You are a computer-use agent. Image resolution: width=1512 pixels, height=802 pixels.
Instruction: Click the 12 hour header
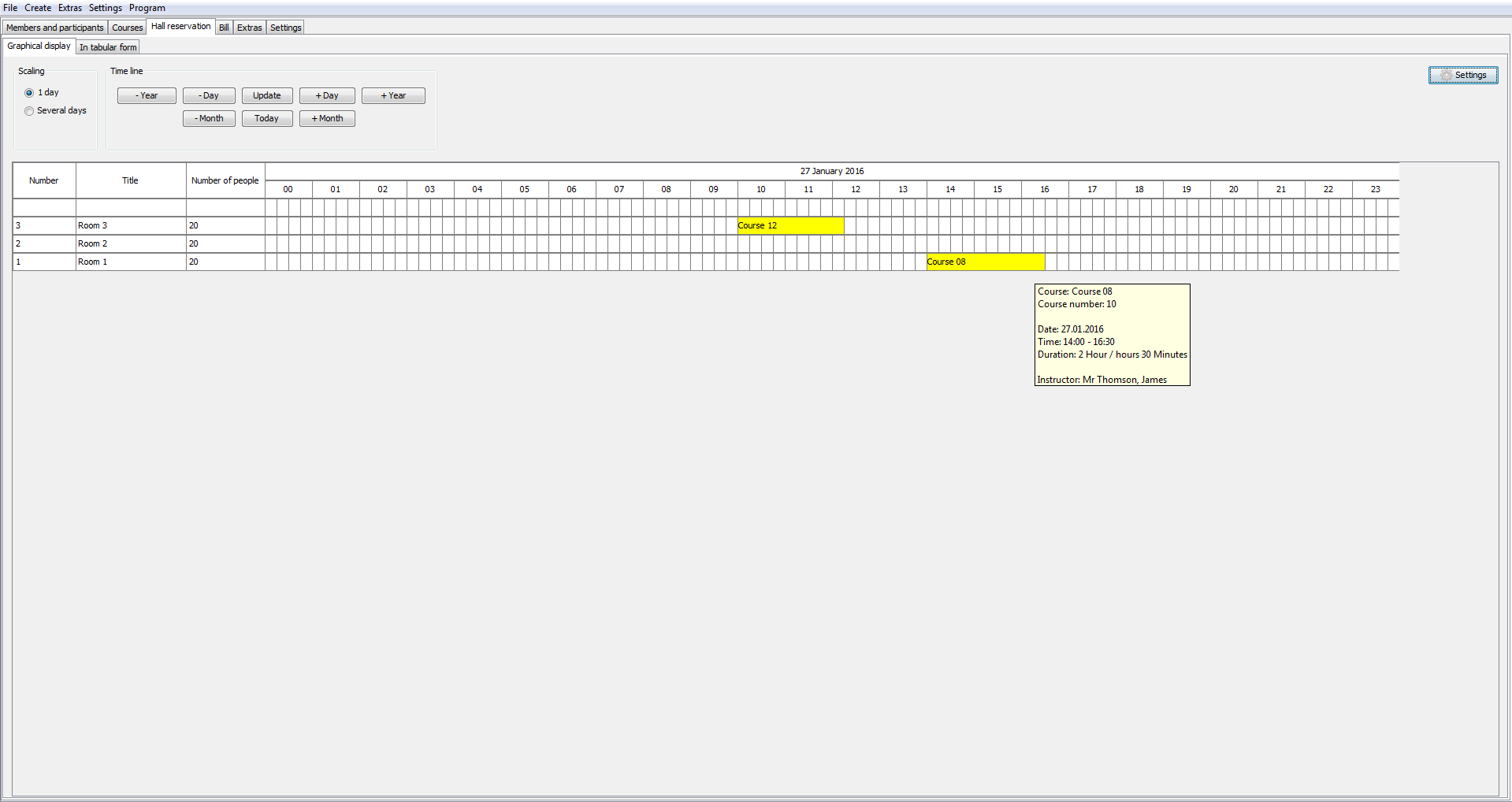point(856,190)
